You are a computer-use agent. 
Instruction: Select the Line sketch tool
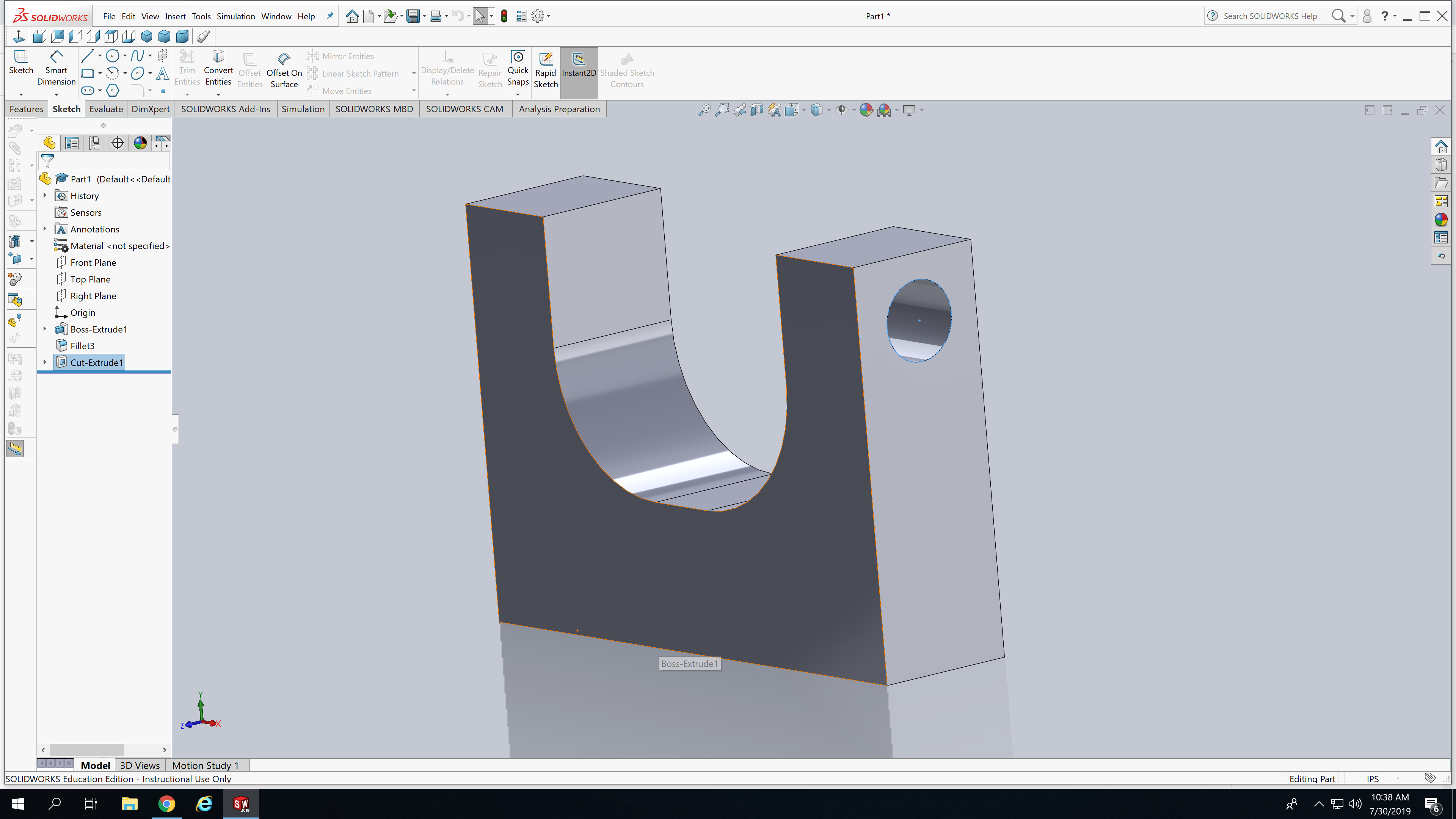86,56
